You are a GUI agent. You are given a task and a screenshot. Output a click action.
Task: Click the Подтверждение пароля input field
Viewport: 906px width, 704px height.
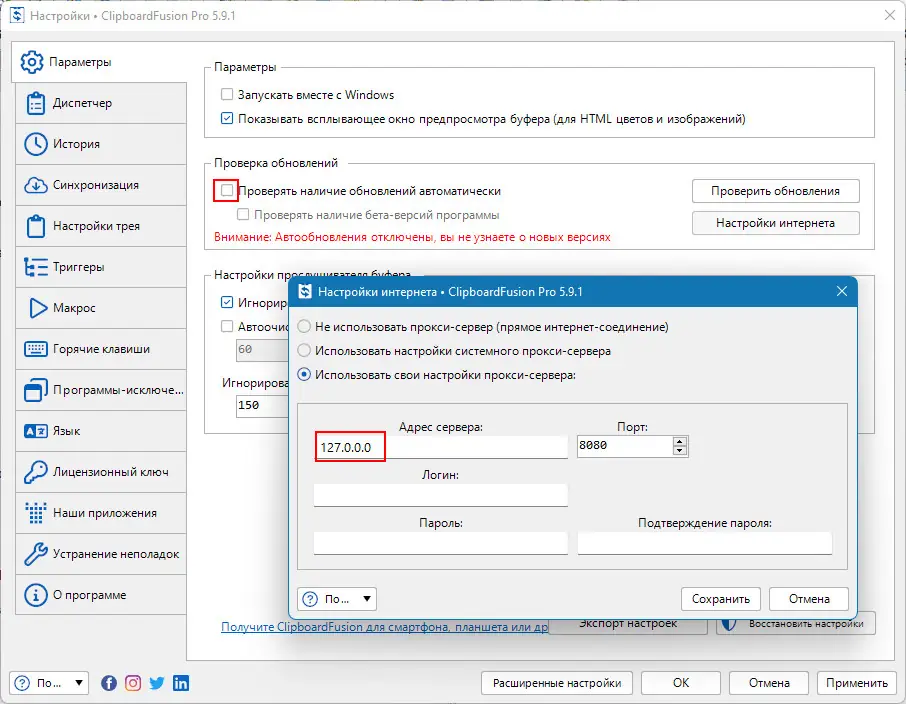tap(705, 543)
